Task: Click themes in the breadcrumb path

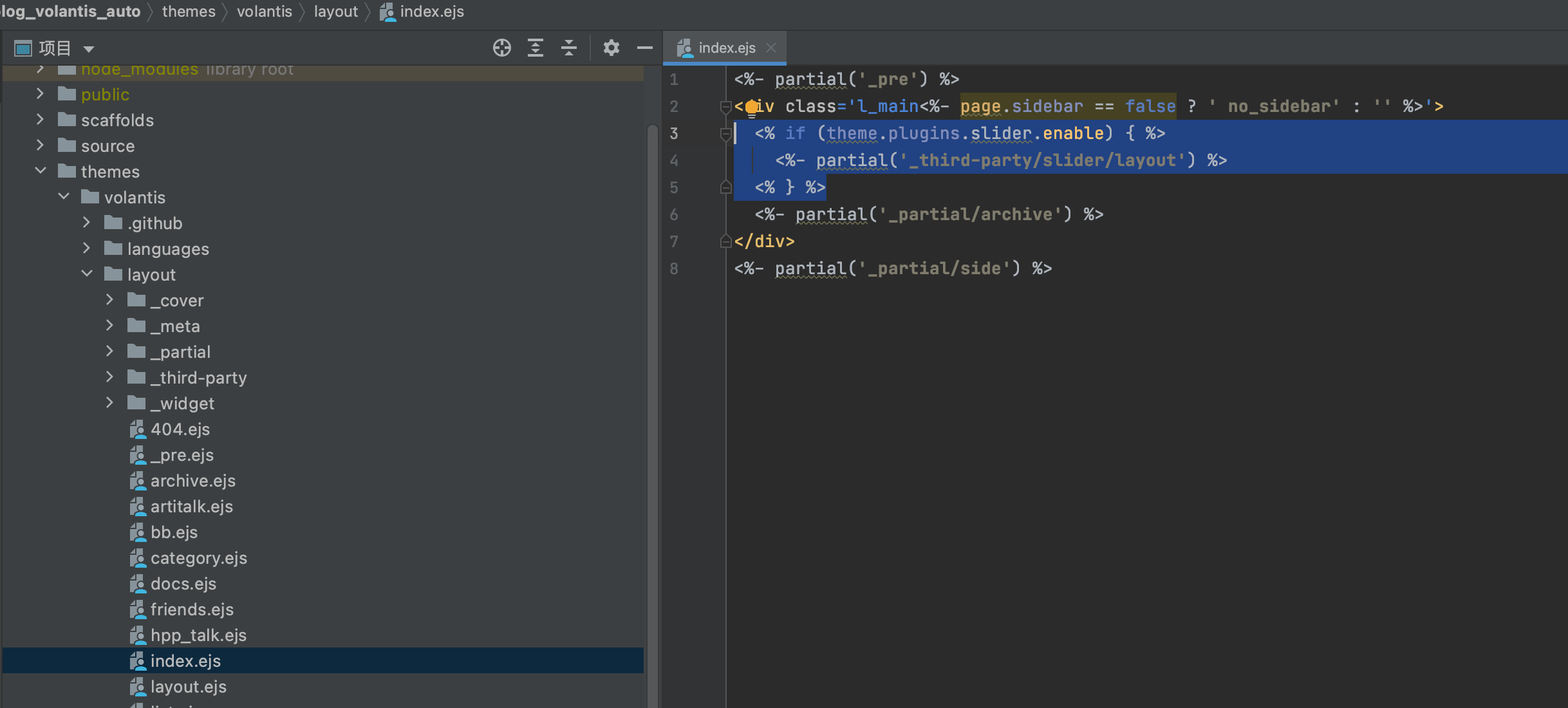Action: pyautogui.click(x=189, y=12)
